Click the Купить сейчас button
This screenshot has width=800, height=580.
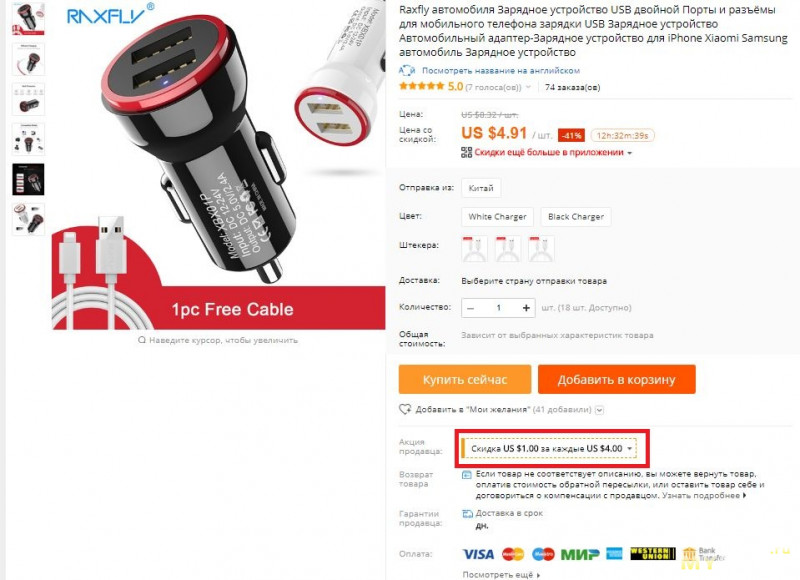465,379
